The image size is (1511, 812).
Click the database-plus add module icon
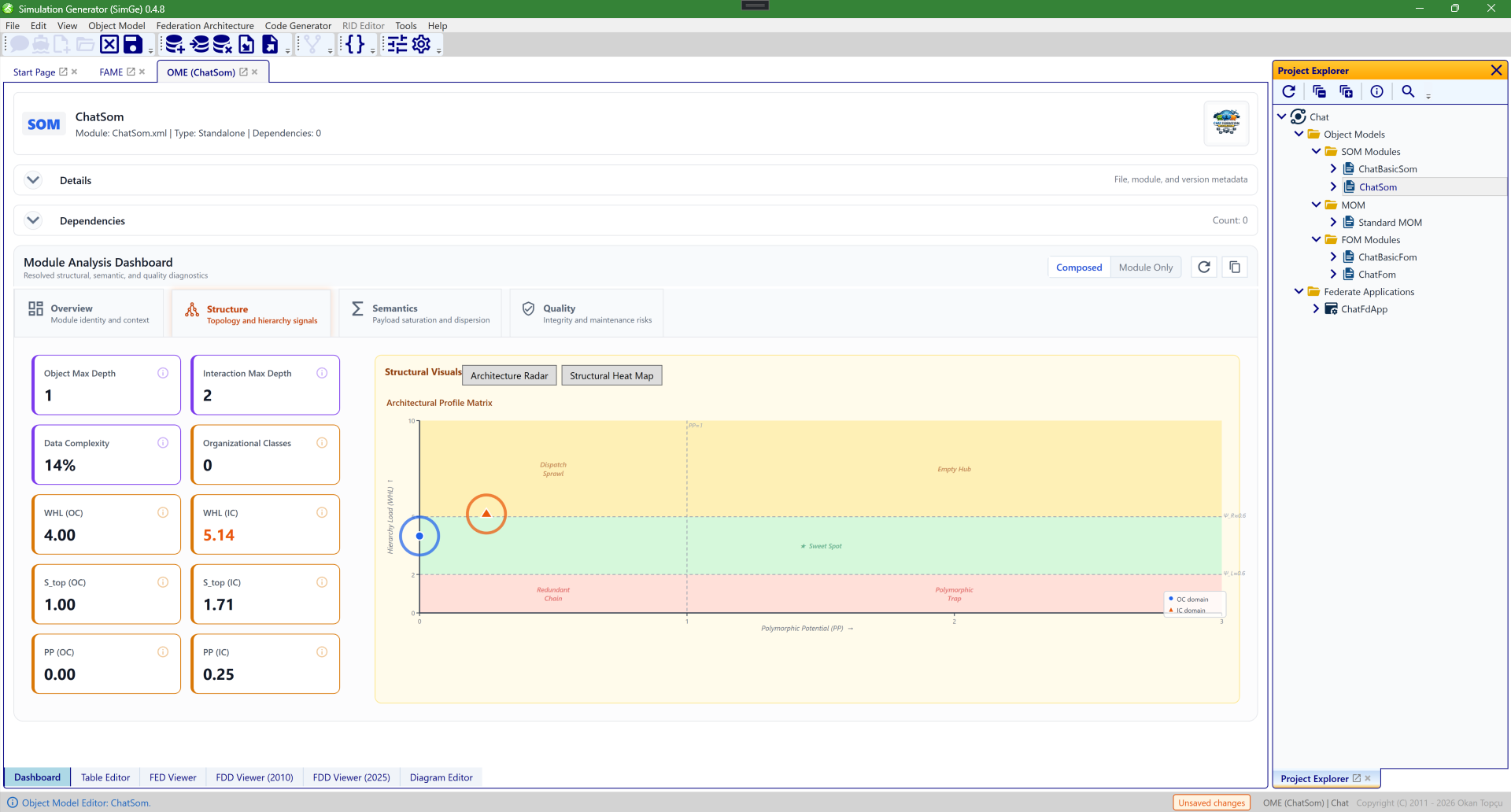175,45
